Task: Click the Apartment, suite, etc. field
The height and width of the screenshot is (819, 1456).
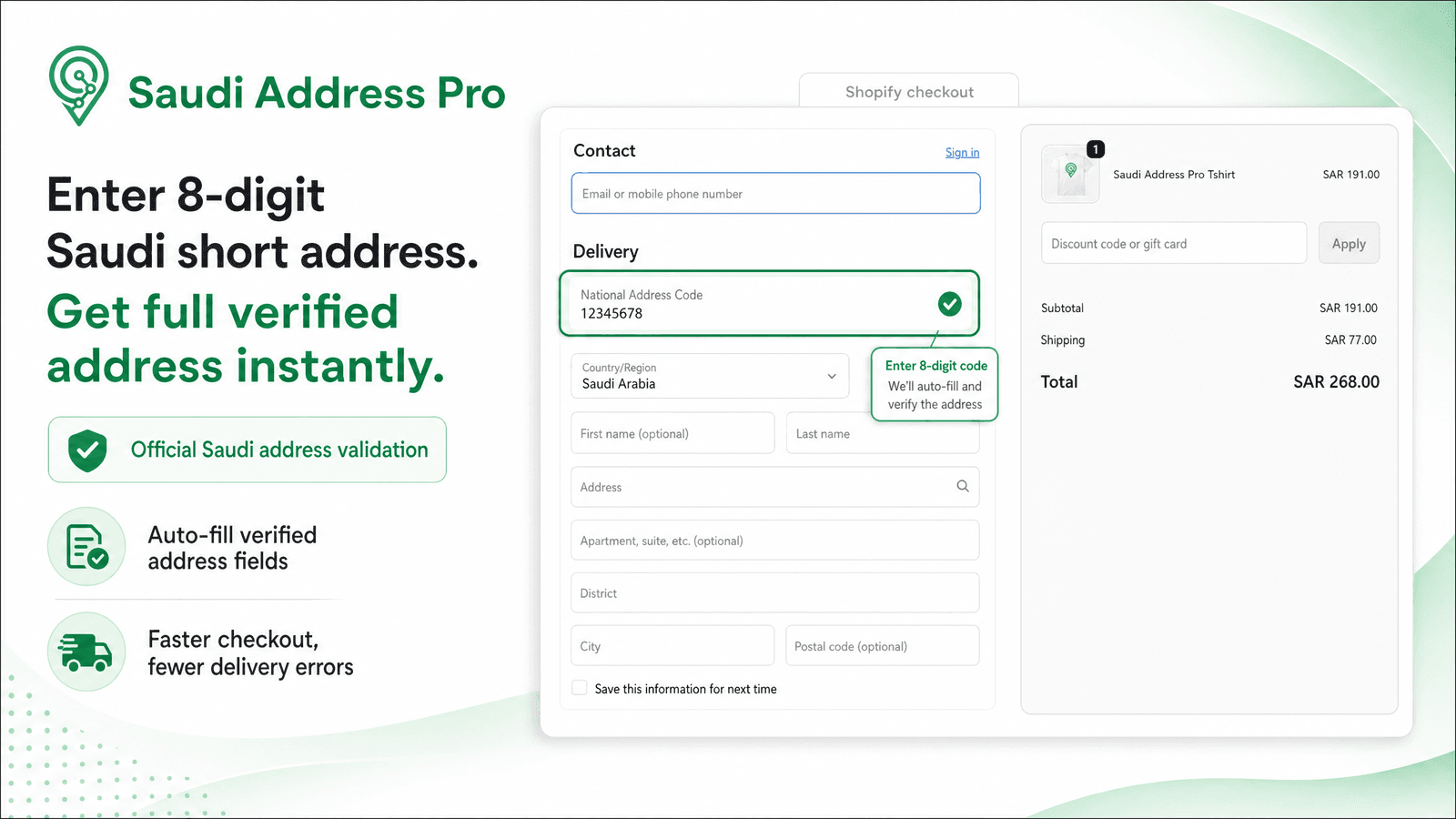Action: (x=775, y=541)
